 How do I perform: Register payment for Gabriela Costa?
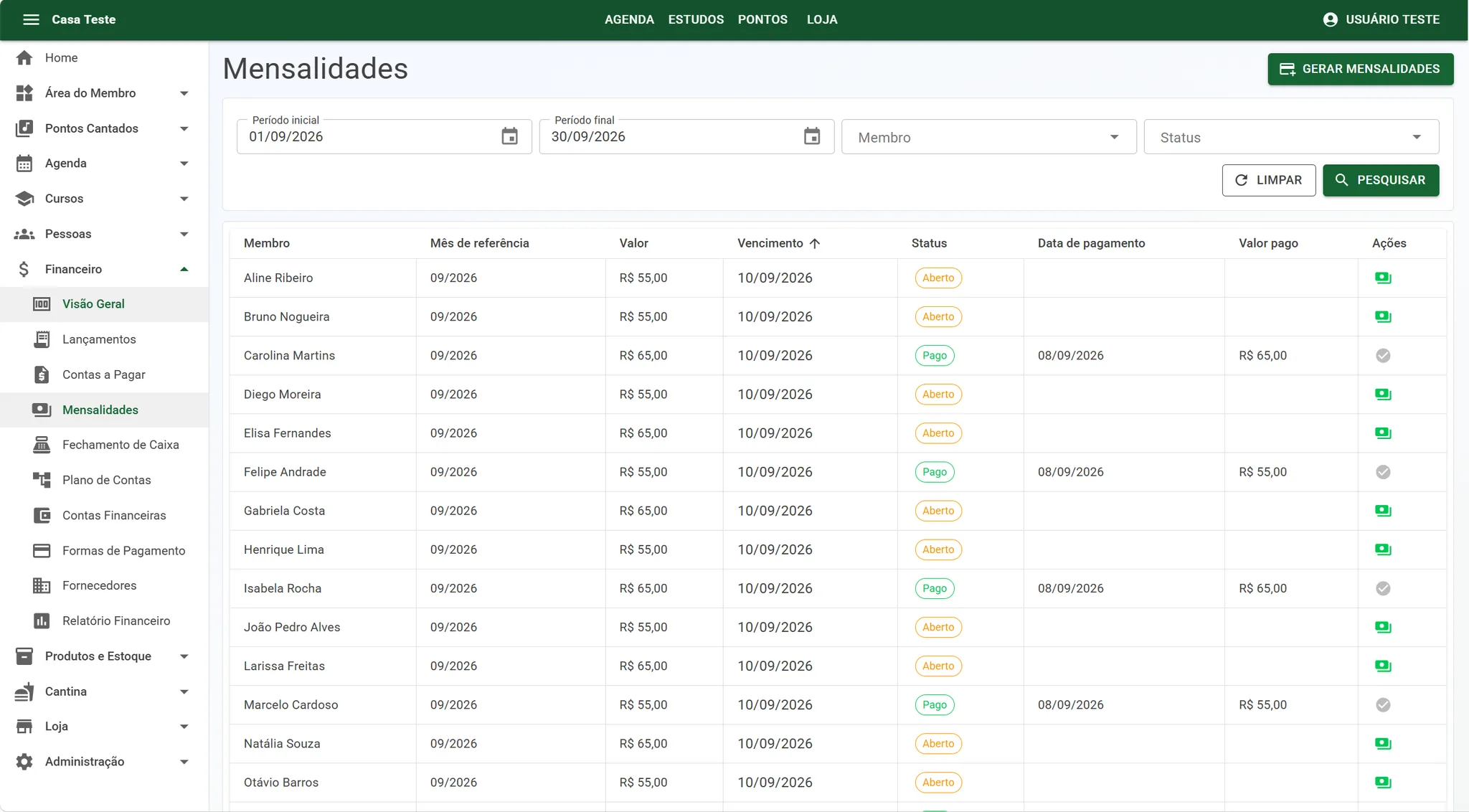tap(1383, 511)
